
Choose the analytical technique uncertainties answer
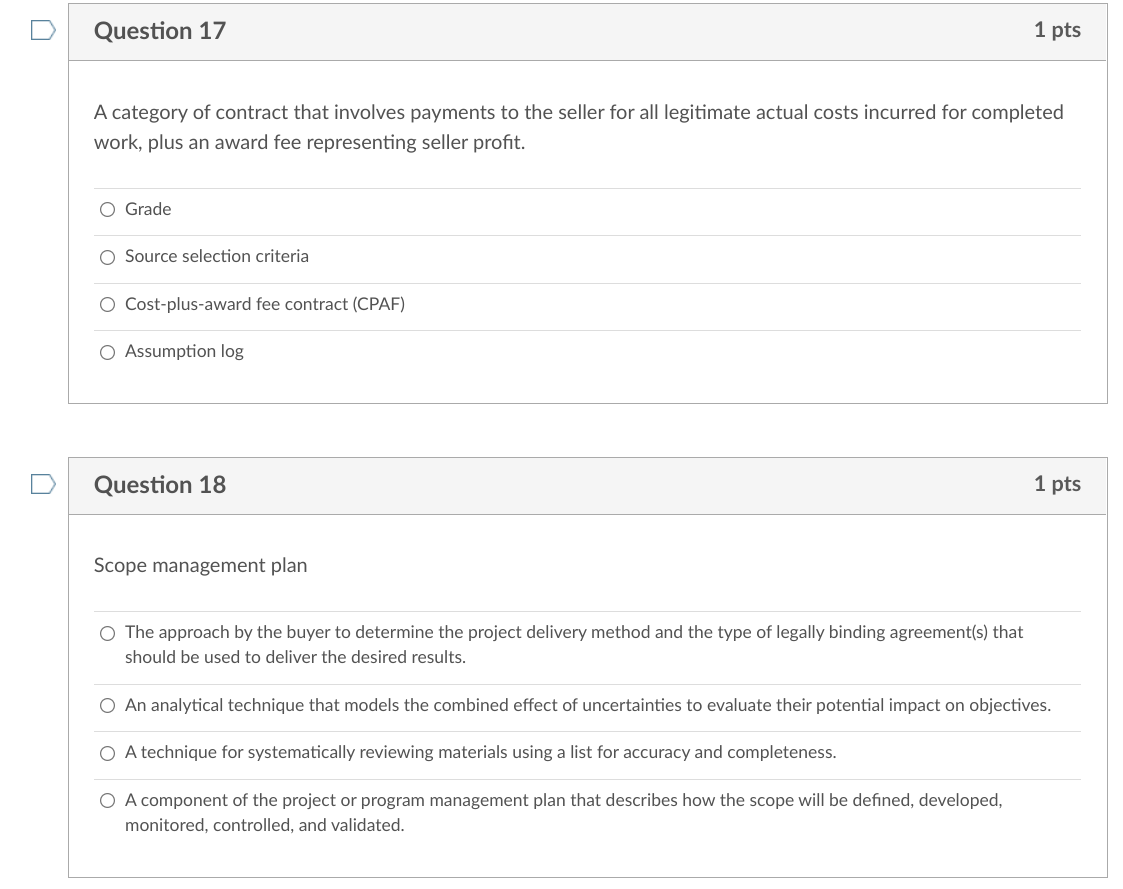[x=107, y=705]
